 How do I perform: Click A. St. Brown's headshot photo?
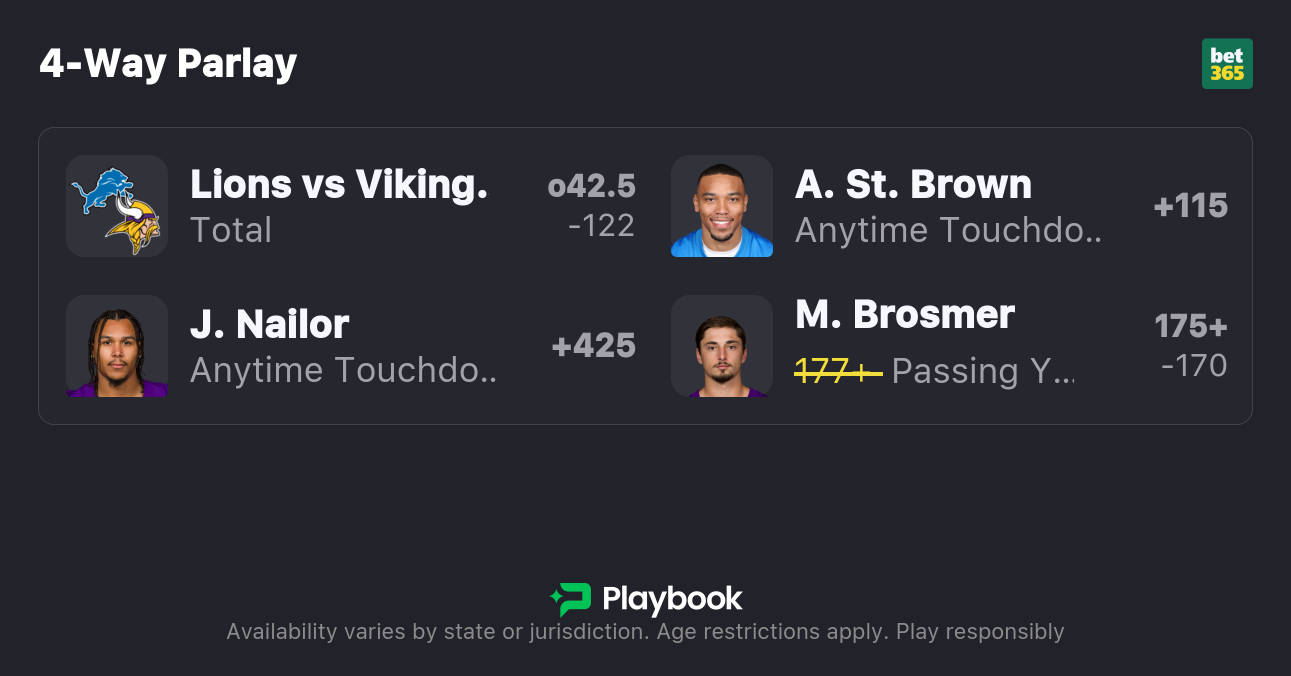(722, 206)
